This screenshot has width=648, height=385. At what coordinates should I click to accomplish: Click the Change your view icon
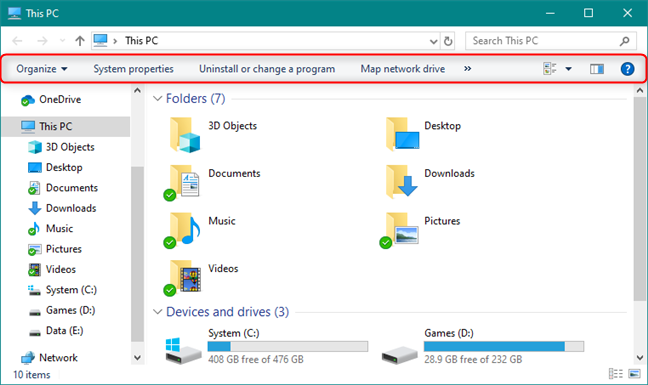click(x=550, y=69)
